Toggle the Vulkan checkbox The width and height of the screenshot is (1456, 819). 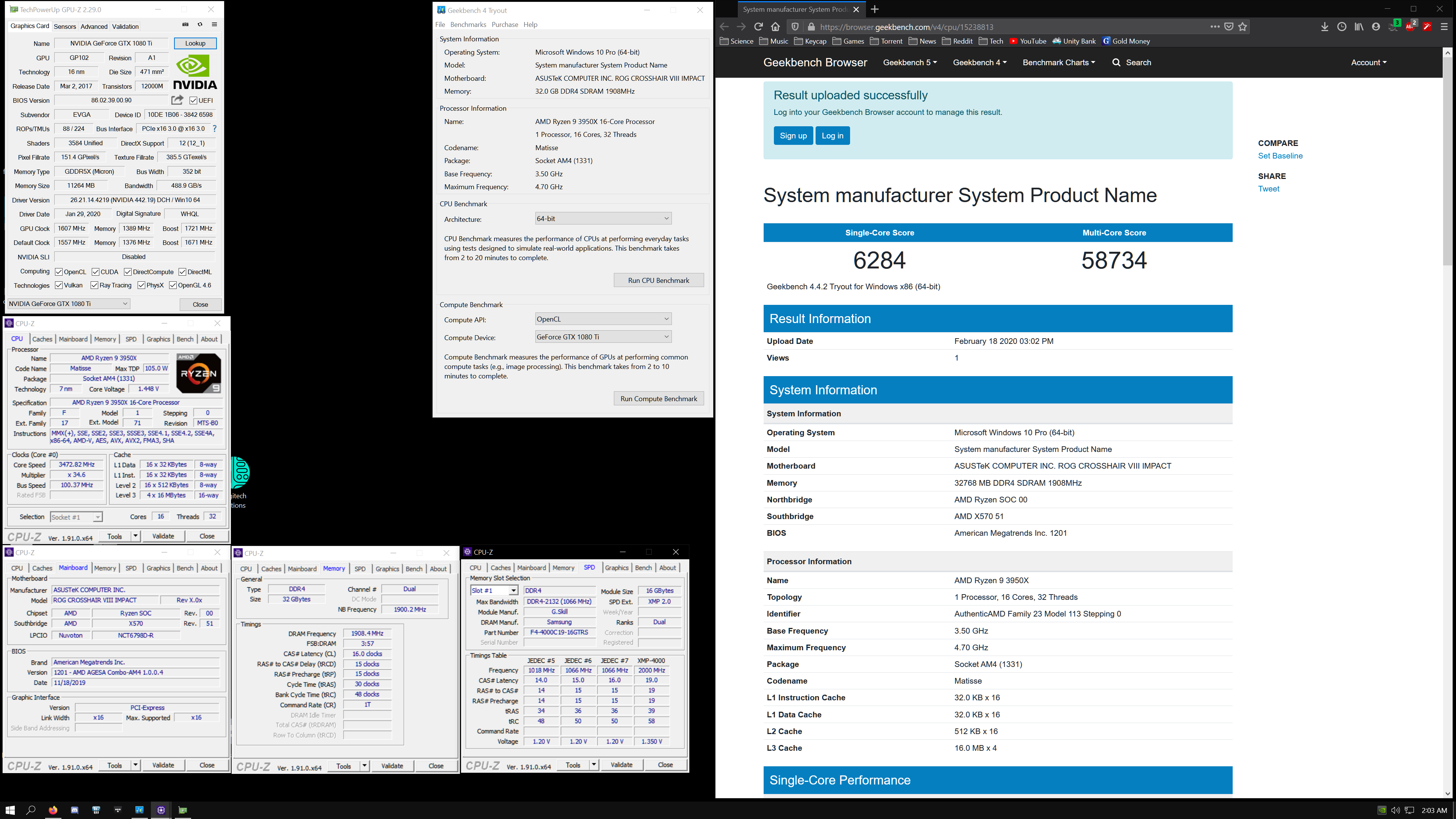[x=59, y=285]
